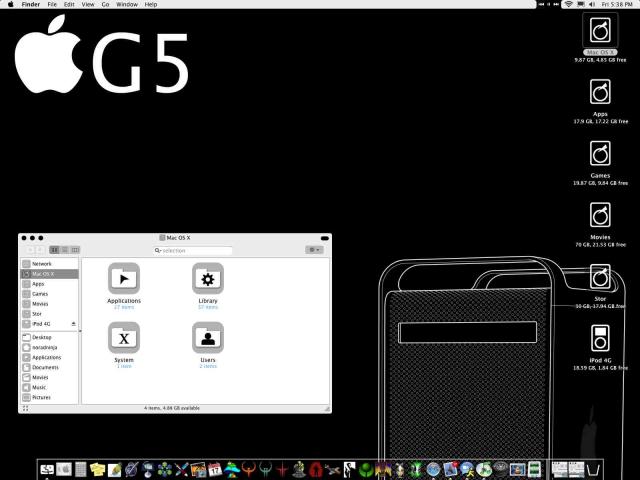Select the Stor drive icon on desktop
Screen dimensions: 640x480
600,276
